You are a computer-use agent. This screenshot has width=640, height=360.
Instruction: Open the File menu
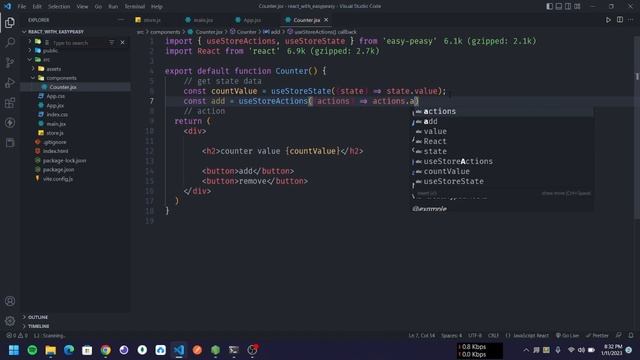coord(22,7)
